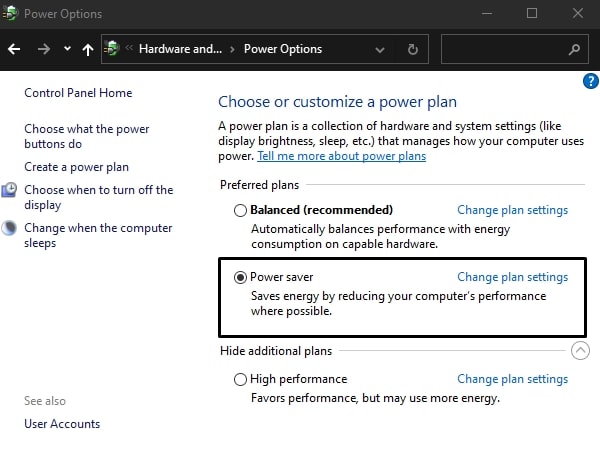Select the High performance plan
Image resolution: width=600 pixels, height=450 pixels.
(x=240, y=379)
